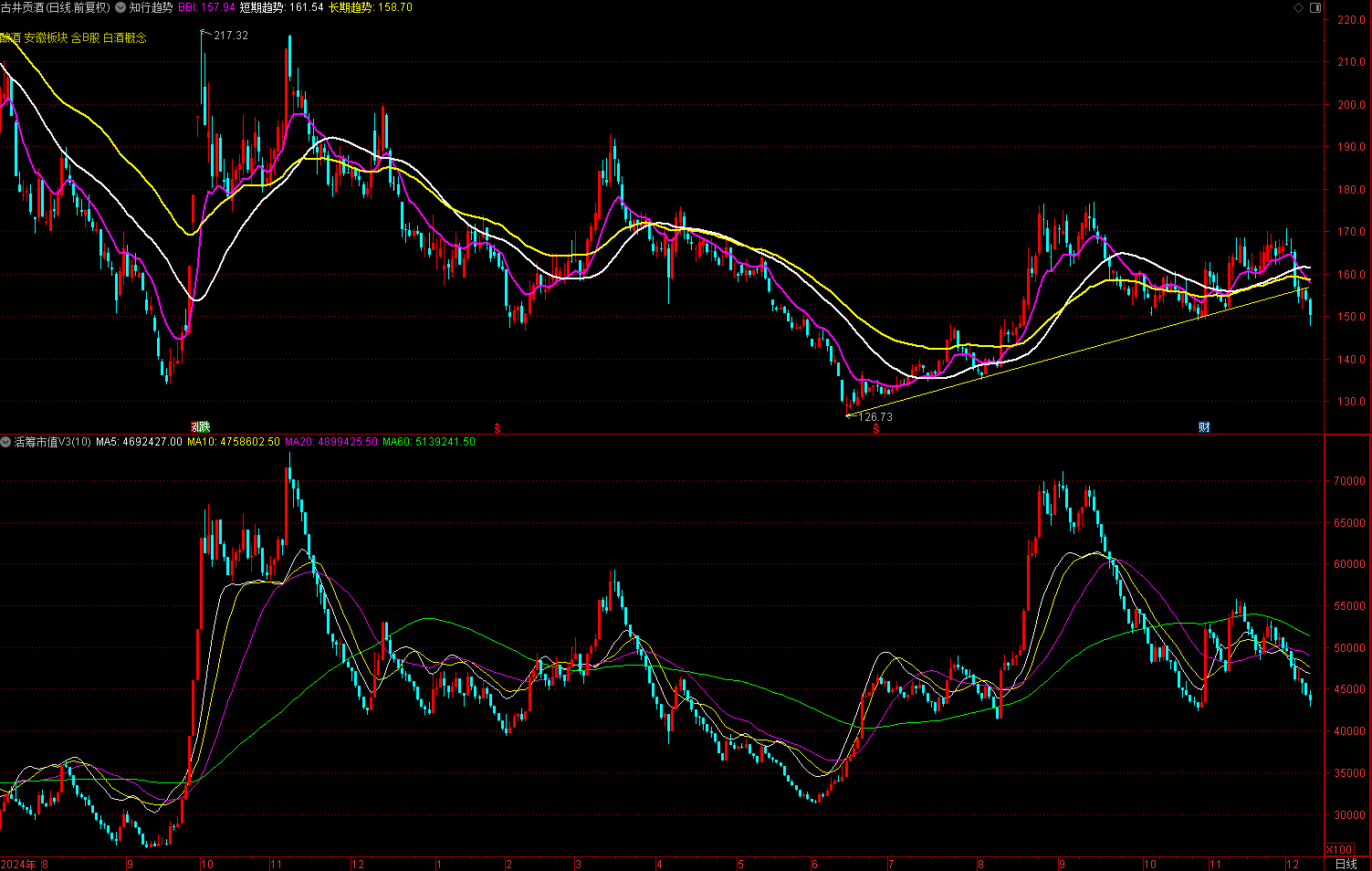Screen dimensions: 1372x871
Task: Click the 含B股 tag
Action: click(x=86, y=37)
